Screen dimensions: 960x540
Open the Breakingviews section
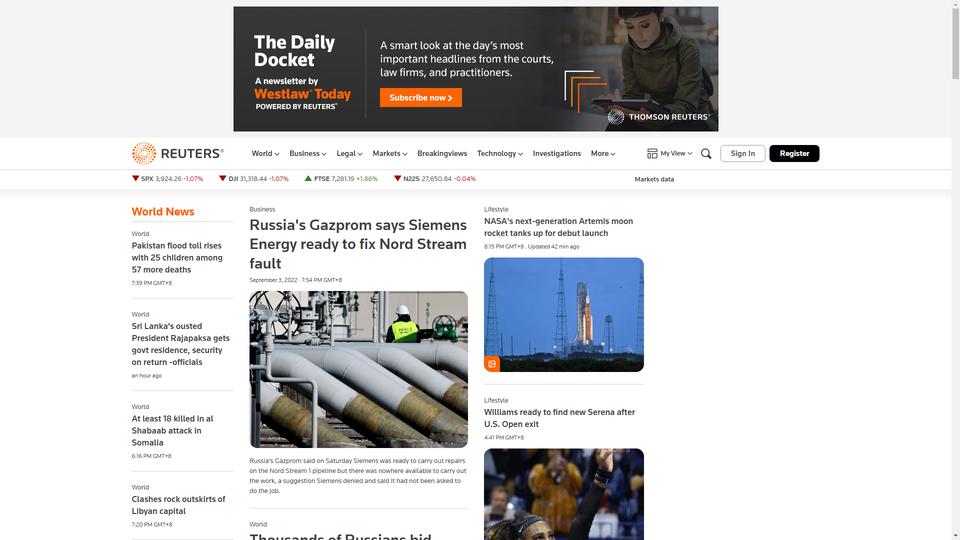click(442, 154)
